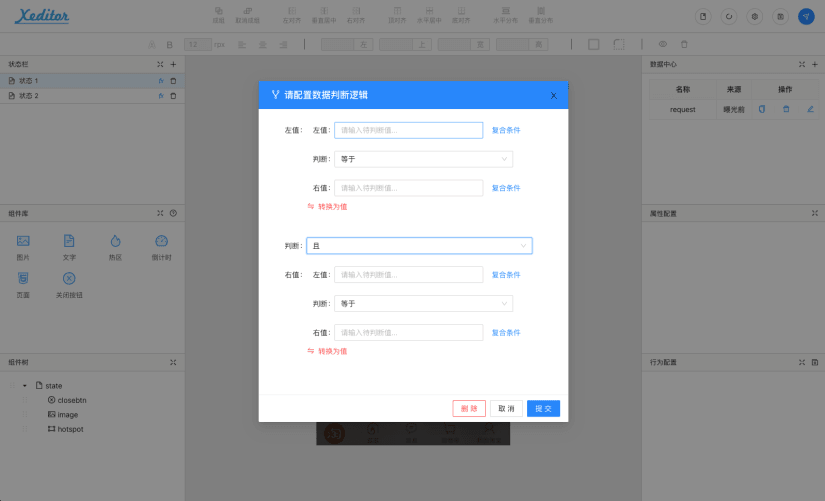Select the 状态 2 row
Viewport: 825px width, 501px height.
tap(92, 96)
